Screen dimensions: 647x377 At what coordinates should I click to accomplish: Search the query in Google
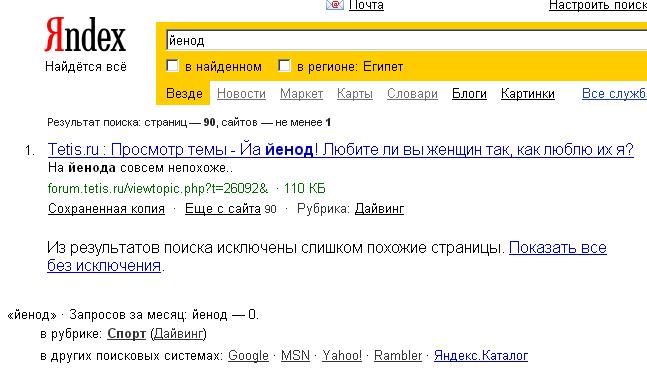(x=248, y=356)
